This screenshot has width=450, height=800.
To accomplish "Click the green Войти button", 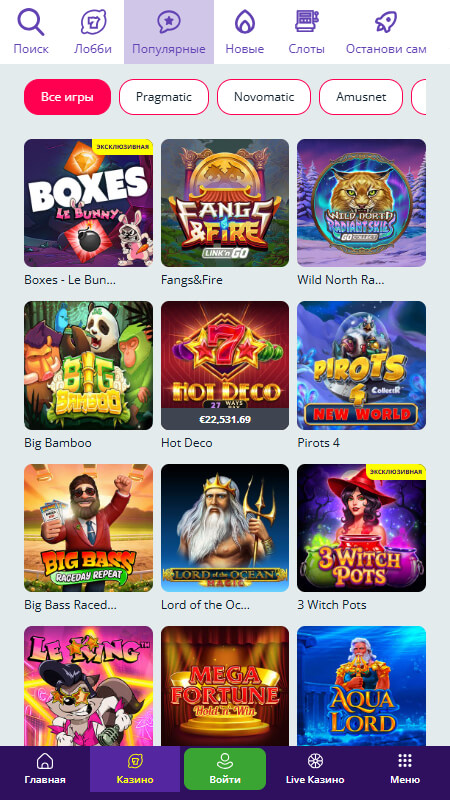I will pyautogui.click(x=225, y=769).
